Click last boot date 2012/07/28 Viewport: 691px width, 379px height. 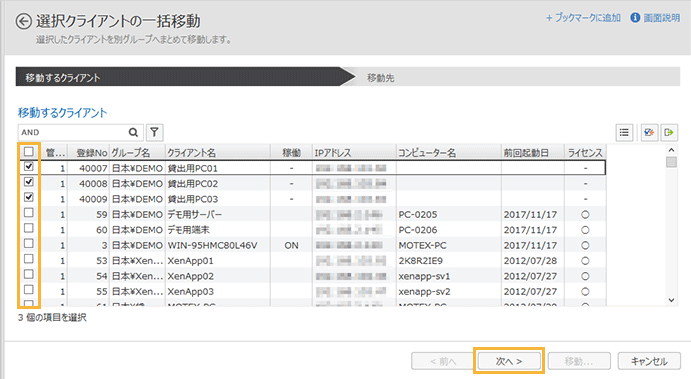point(530,261)
